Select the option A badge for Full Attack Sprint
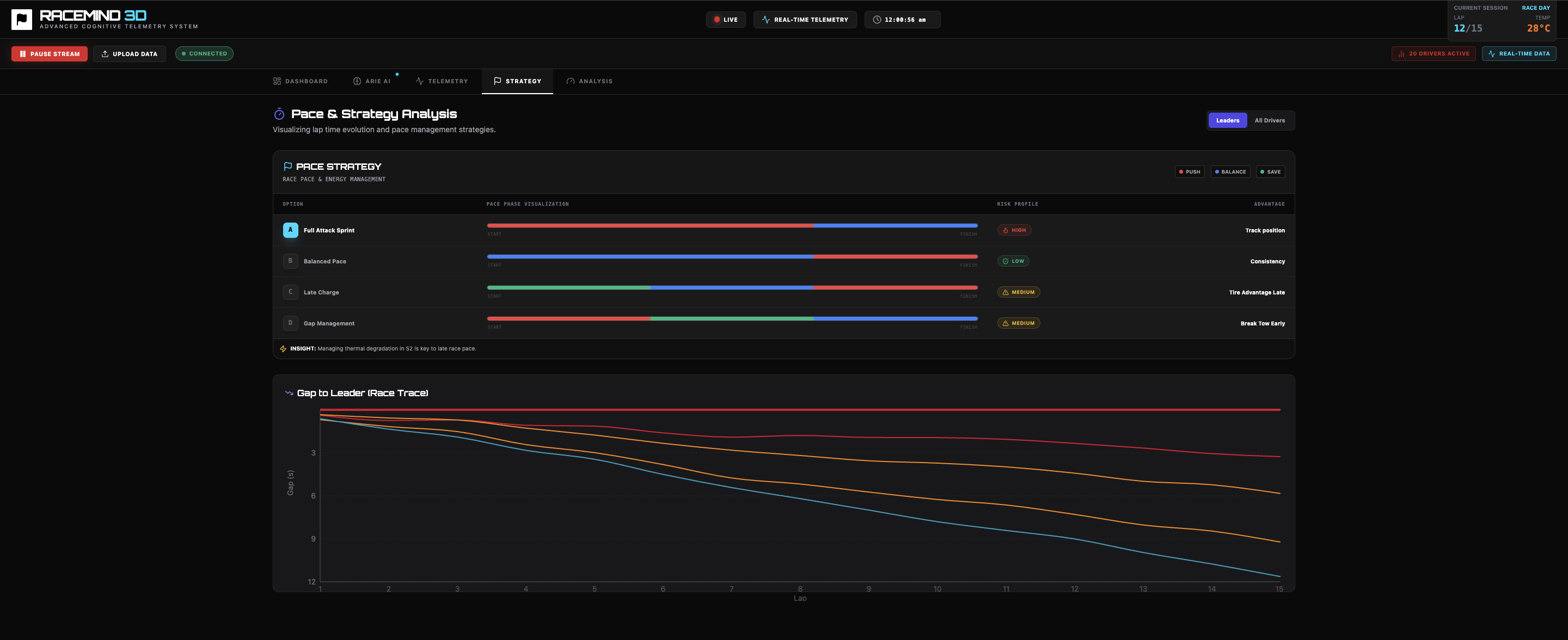Viewport: 1568px width, 640px height. 290,230
